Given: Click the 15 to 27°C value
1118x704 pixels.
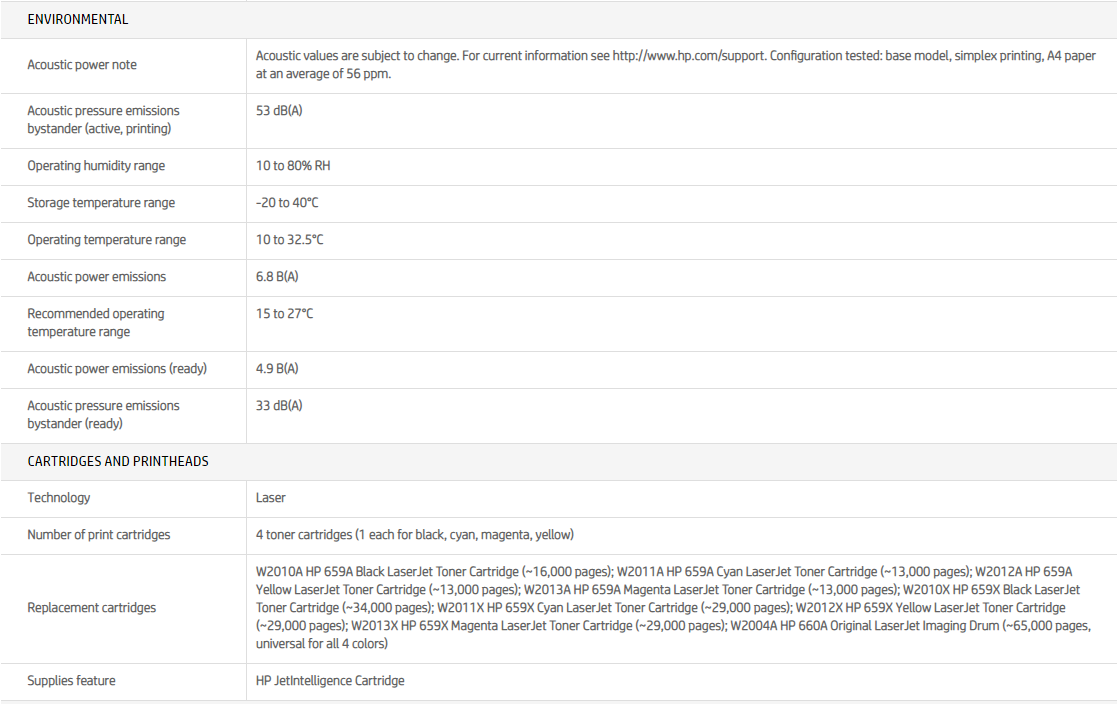Looking at the screenshot, I should click(x=285, y=314).
